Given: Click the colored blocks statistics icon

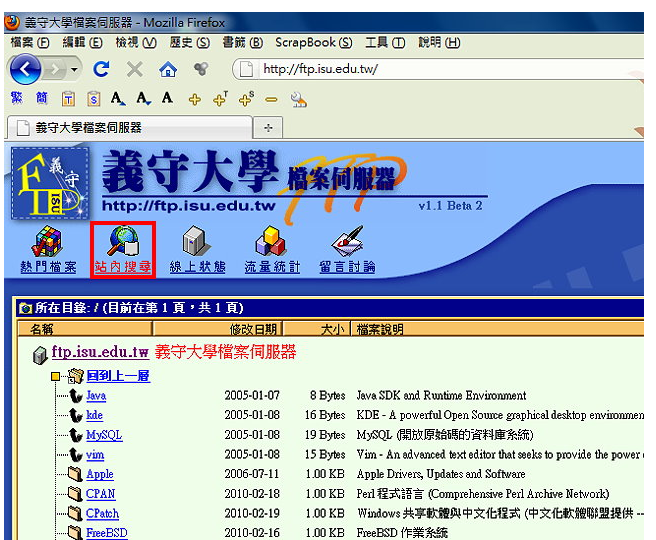Looking at the screenshot, I should [x=270, y=241].
